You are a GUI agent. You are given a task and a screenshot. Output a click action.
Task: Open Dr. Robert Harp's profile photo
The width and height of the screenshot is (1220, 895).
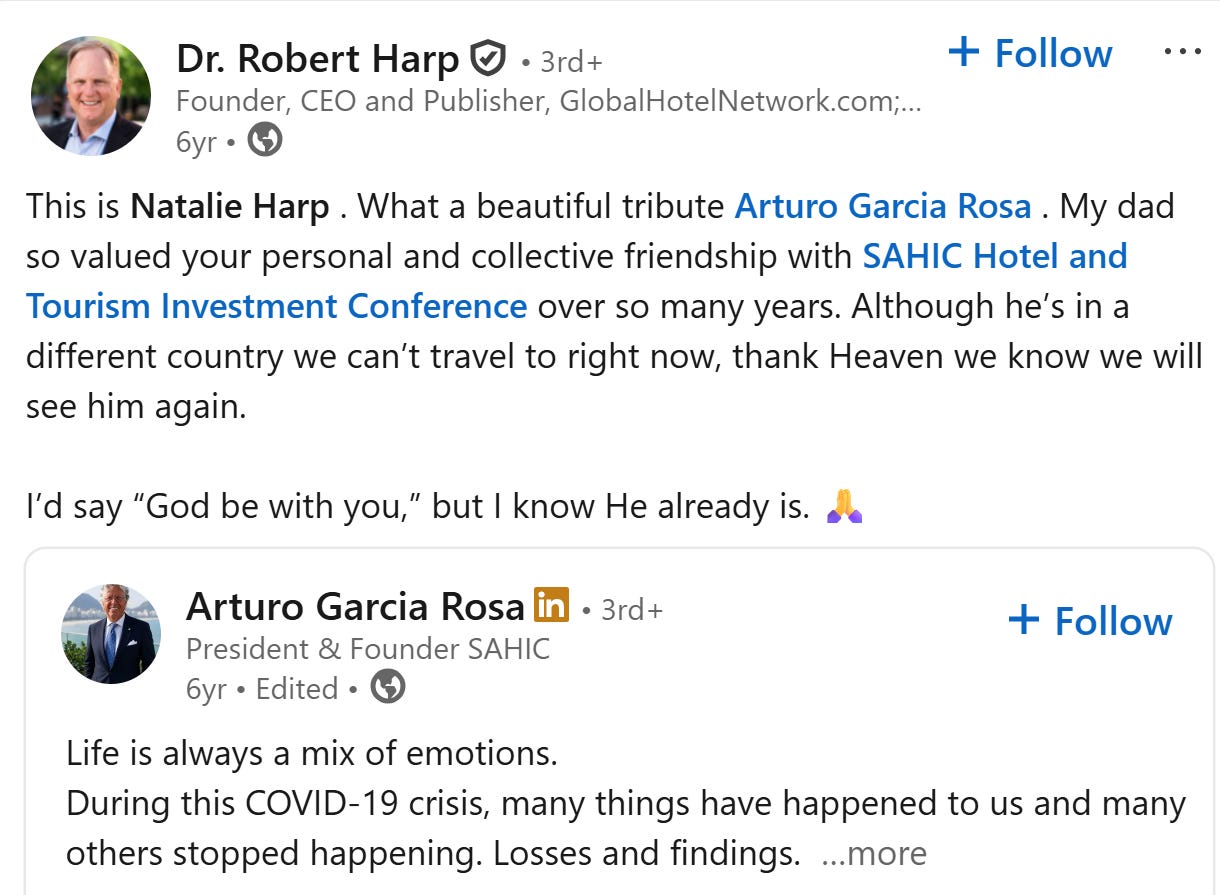click(91, 96)
